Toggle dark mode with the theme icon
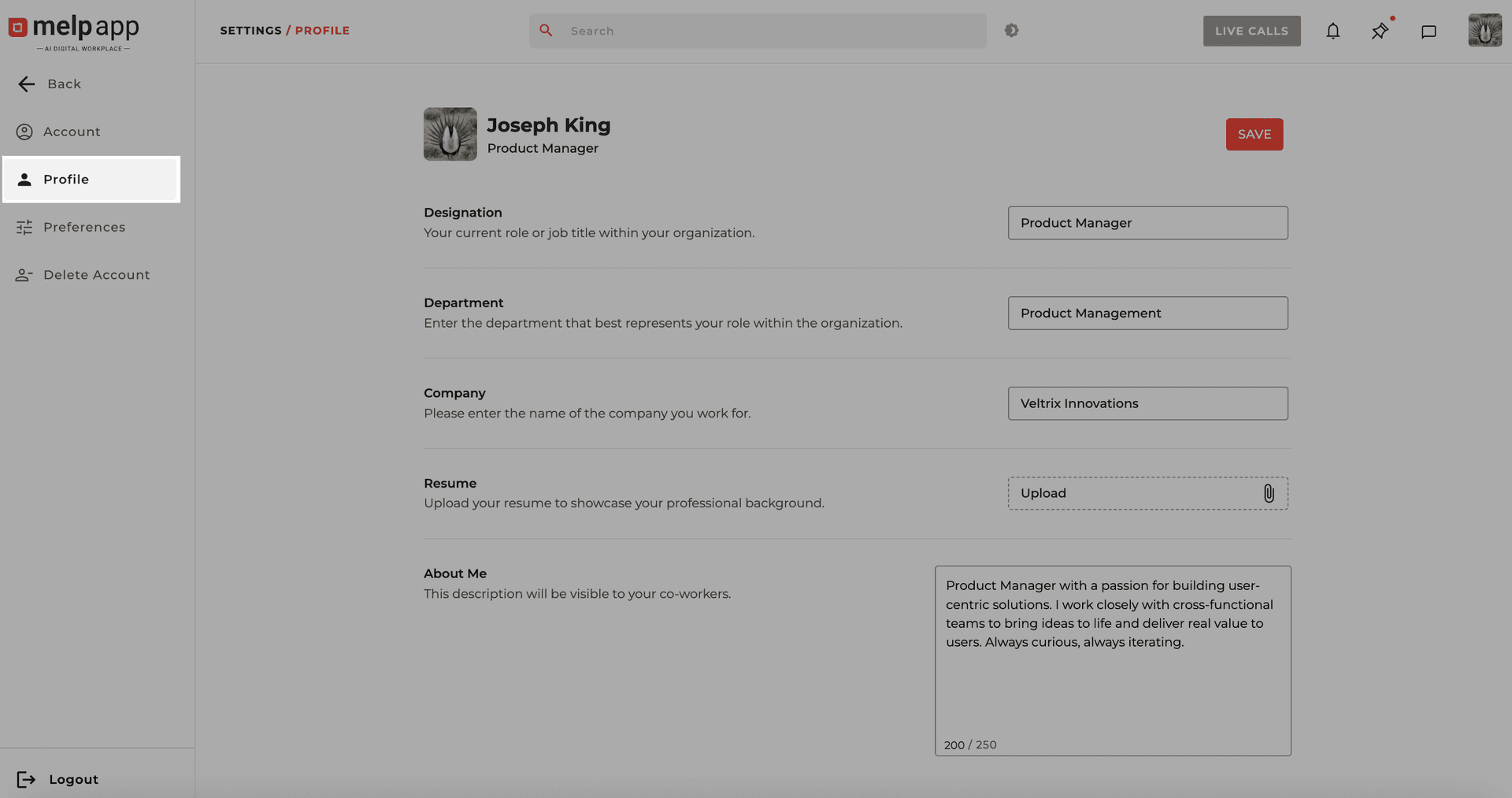The image size is (1512, 798). (x=1011, y=30)
